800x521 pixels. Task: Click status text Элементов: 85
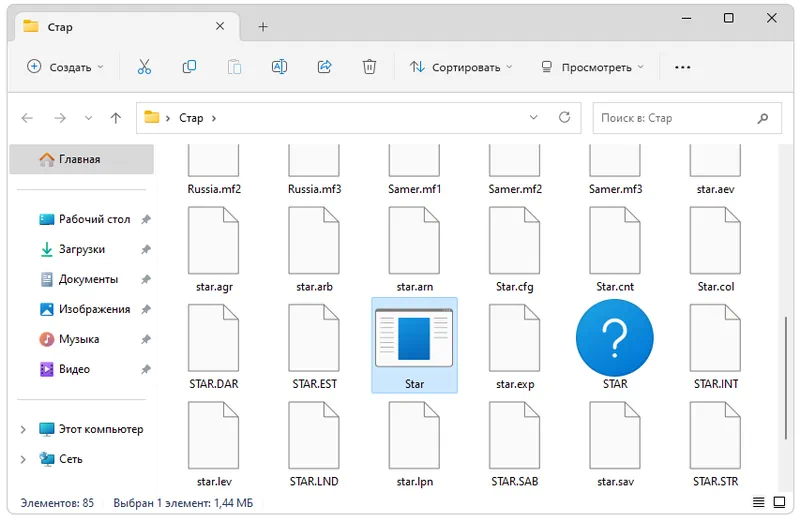tap(57, 503)
